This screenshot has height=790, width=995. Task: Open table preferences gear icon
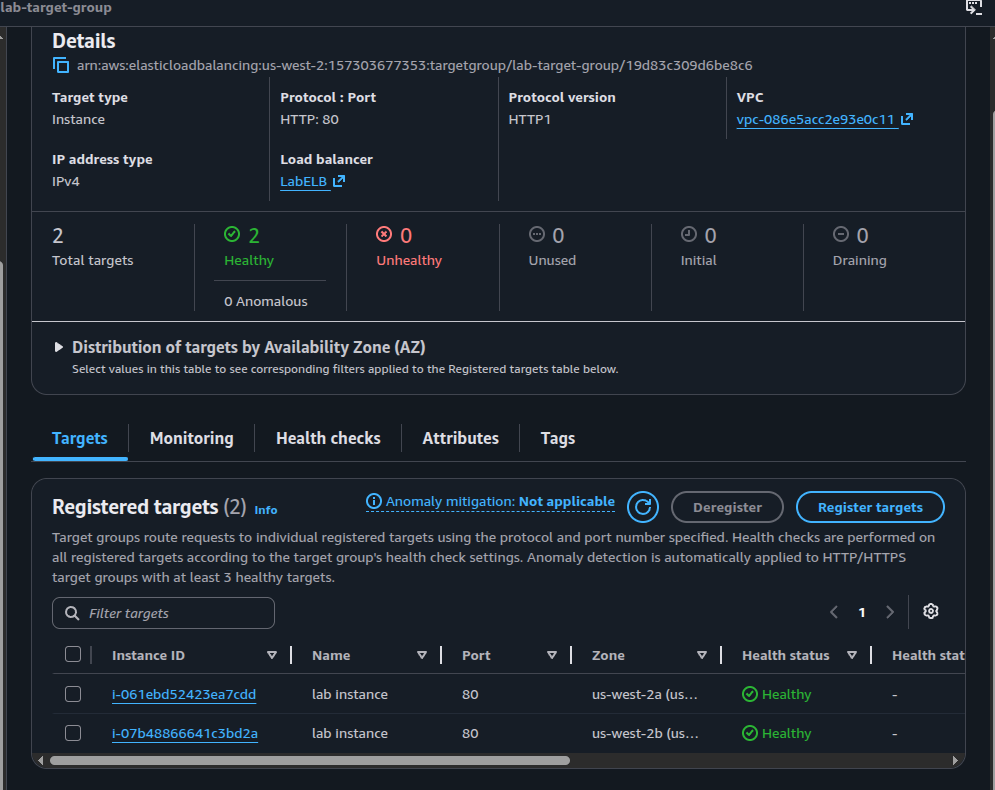pos(930,611)
